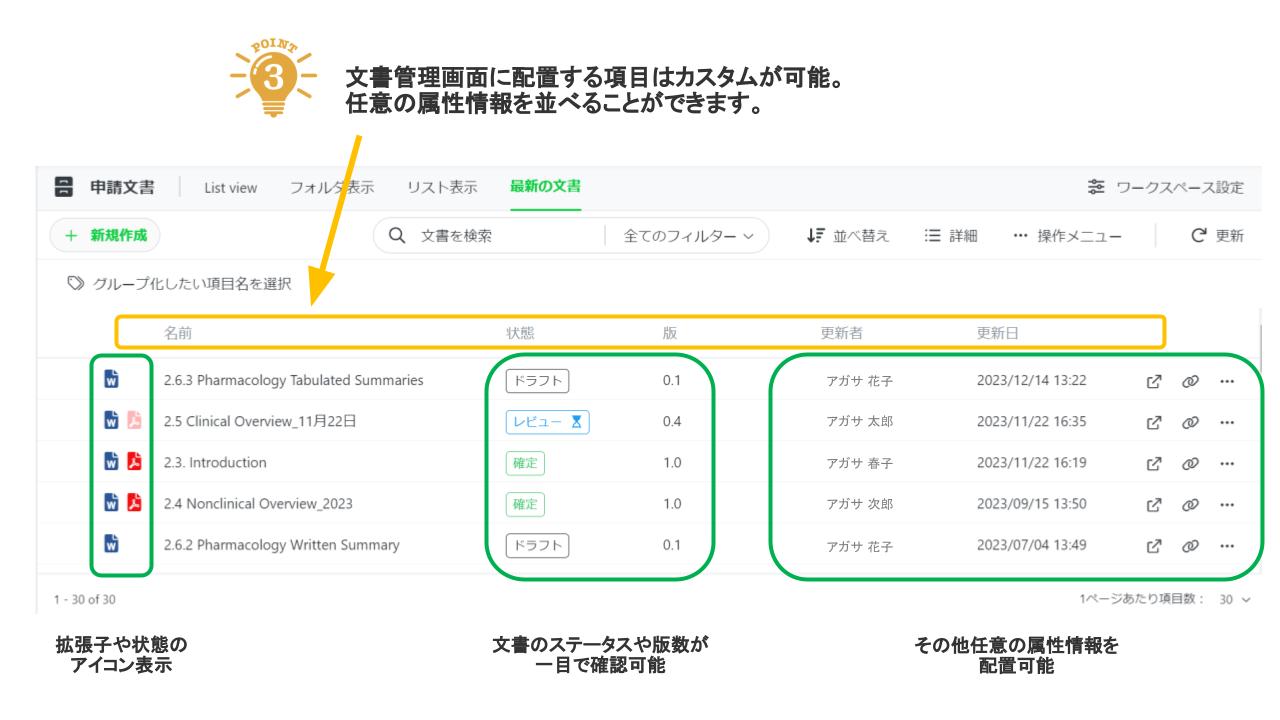This screenshot has height=720, width=1280.
Task: Open 2.3. Introduction in new window
Action: click(x=1154, y=463)
